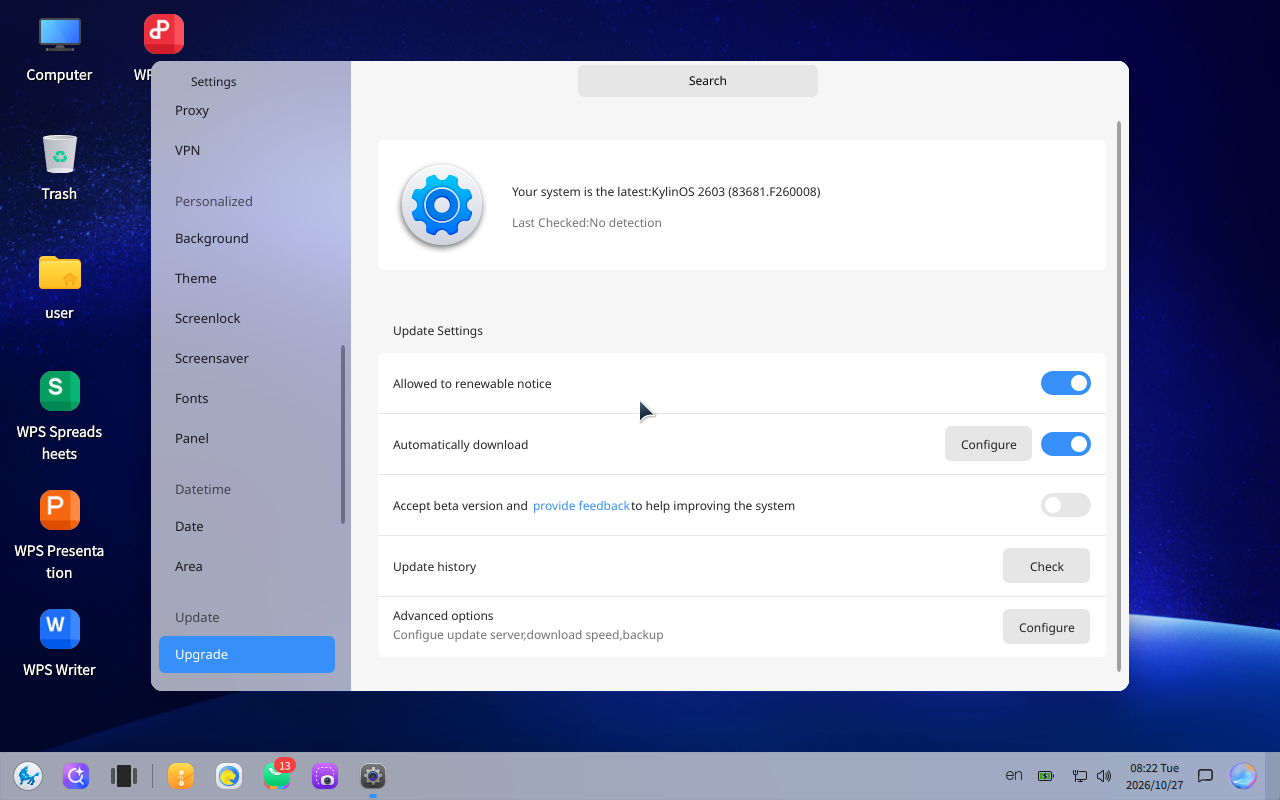This screenshot has width=1280, height=800.
Task: Open the user home folder icon
Action: pos(59,286)
